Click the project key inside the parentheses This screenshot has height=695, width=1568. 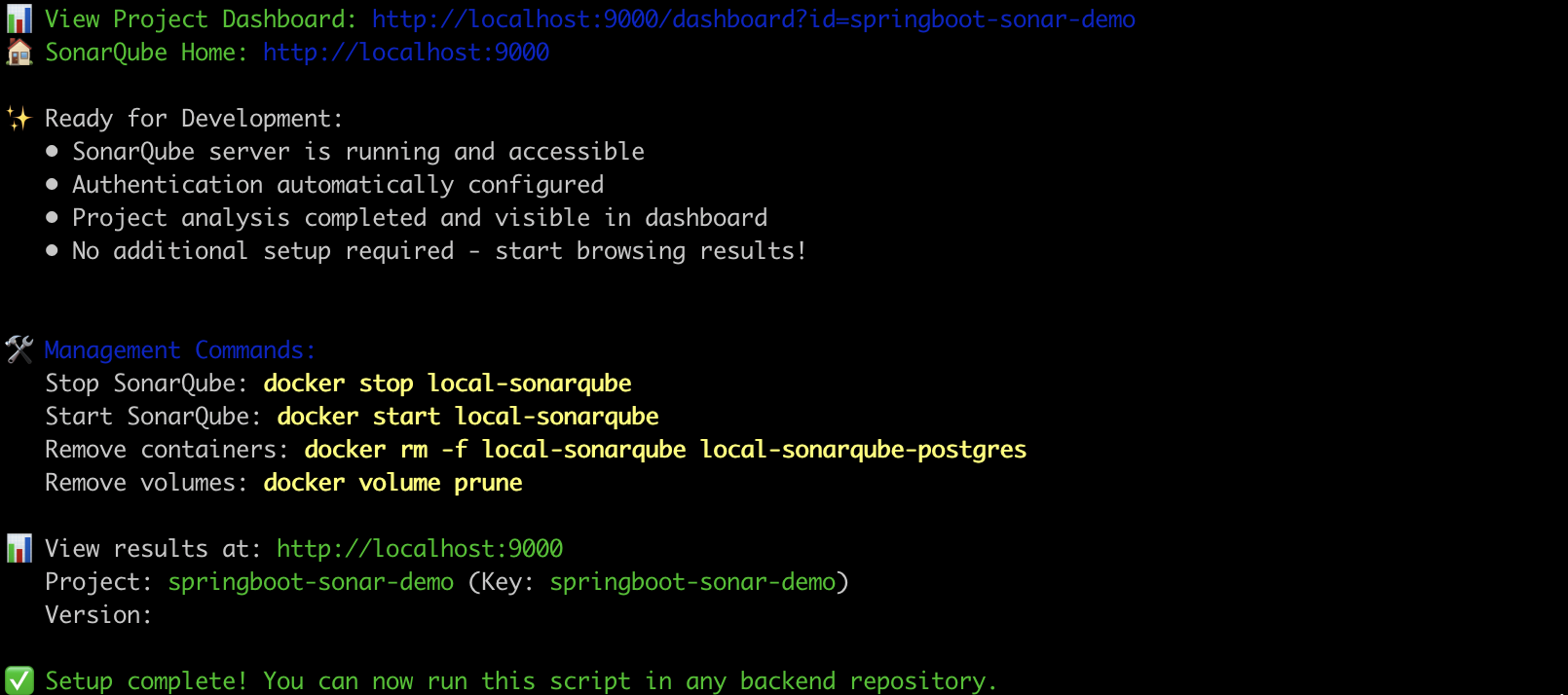pos(692,582)
